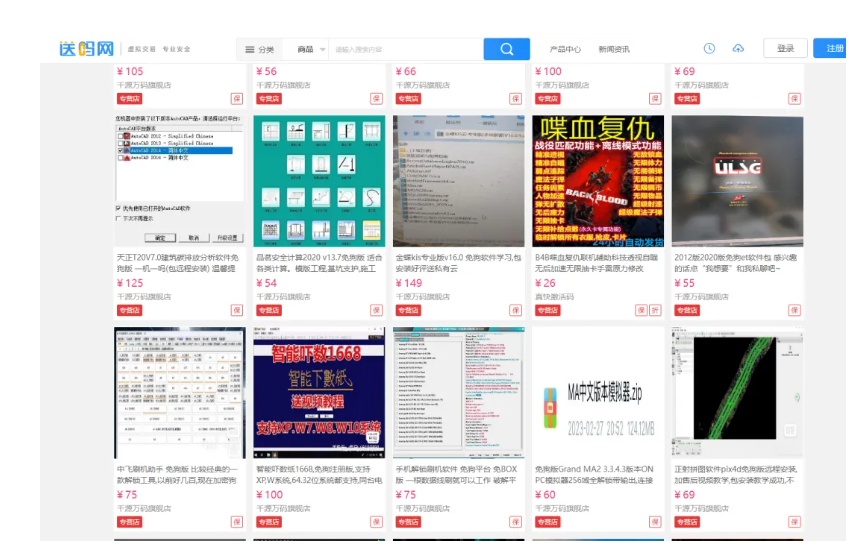Click the 注册 register button
Viewport: 862px width, 559px height.
(831, 48)
